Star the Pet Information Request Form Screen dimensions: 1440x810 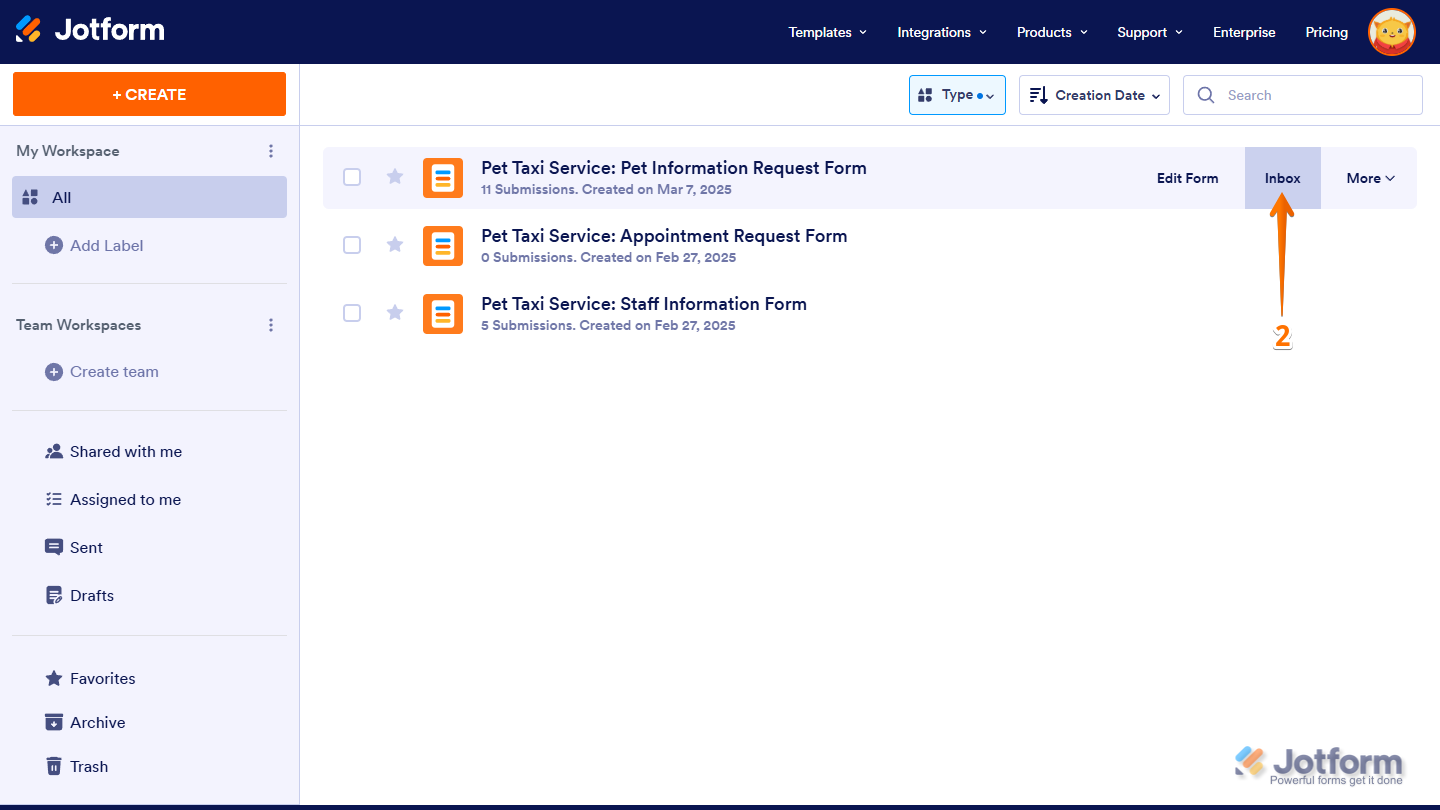coord(395,177)
